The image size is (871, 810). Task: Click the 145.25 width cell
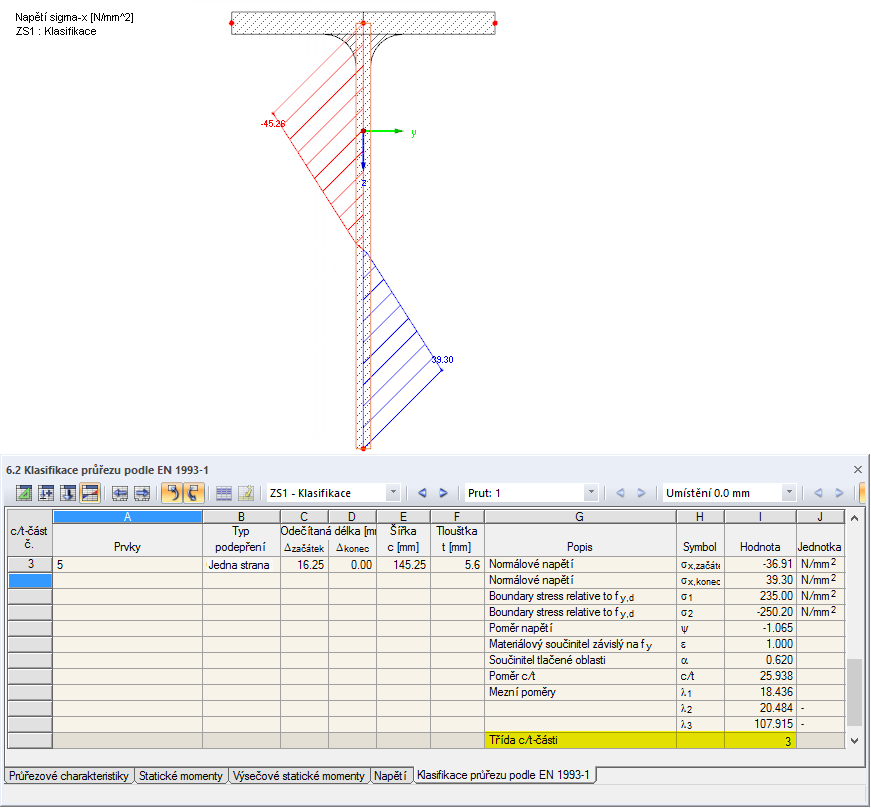[403, 564]
